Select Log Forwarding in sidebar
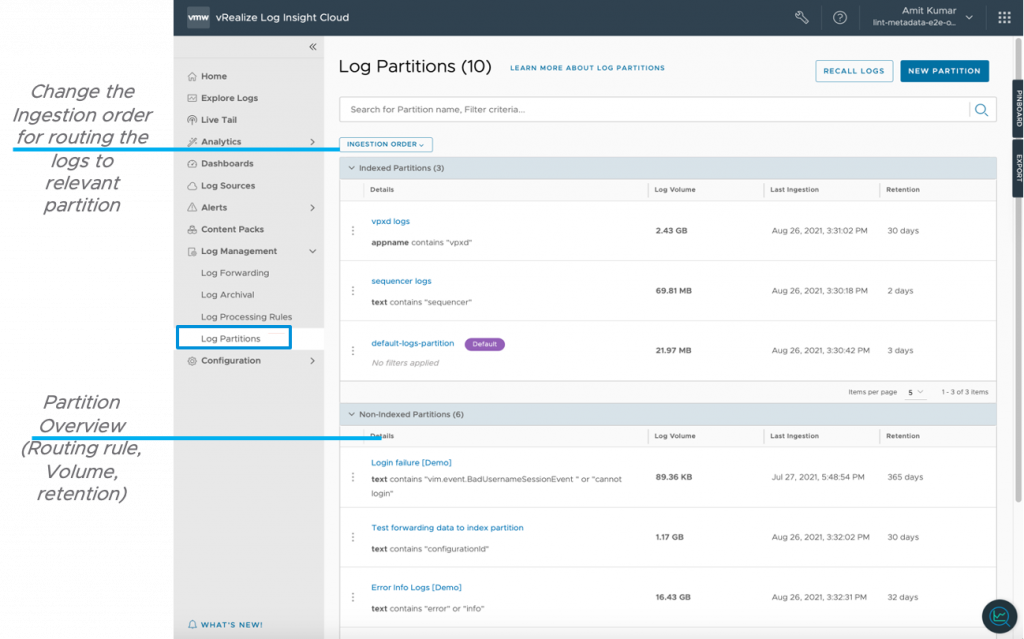The width and height of the screenshot is (1024, 639). click(x=235, y=273)
